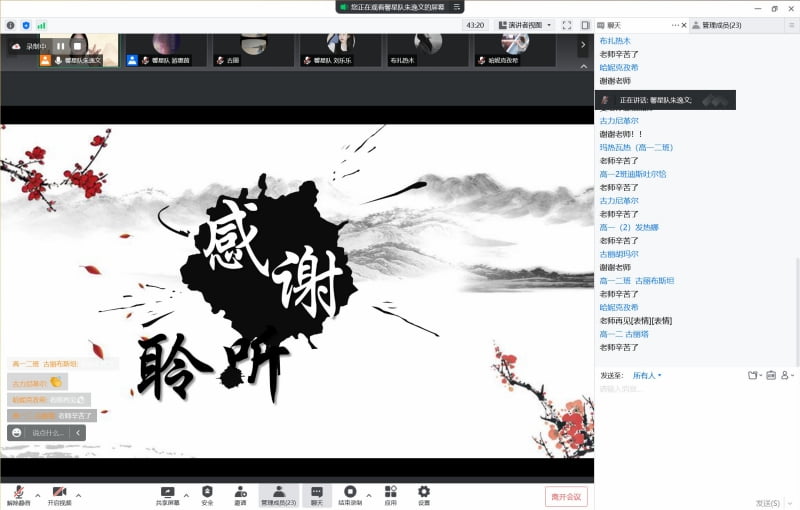Pause the recording in the 录制中 bar
This screenshot has width=800, height=510.
[60, 46]
